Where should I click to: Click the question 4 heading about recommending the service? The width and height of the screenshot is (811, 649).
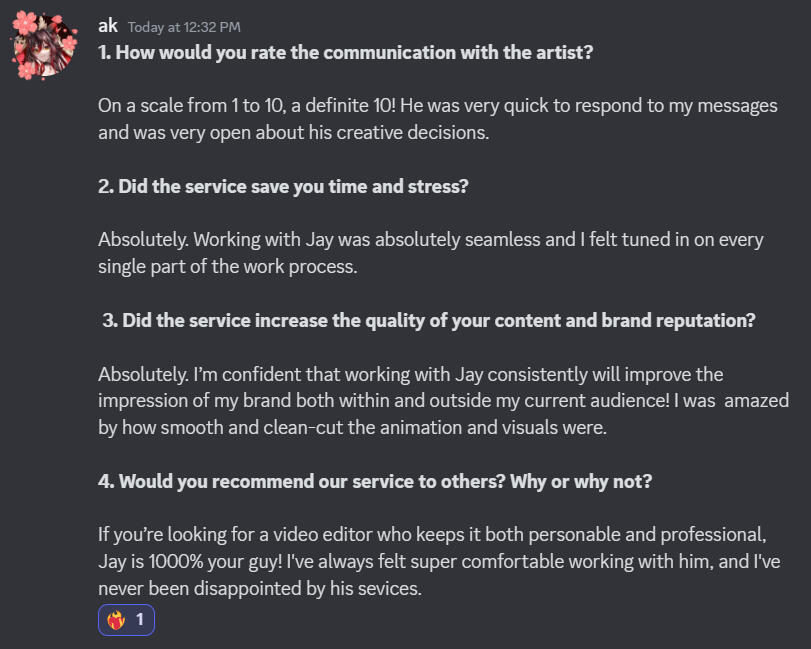pos(376,481)
